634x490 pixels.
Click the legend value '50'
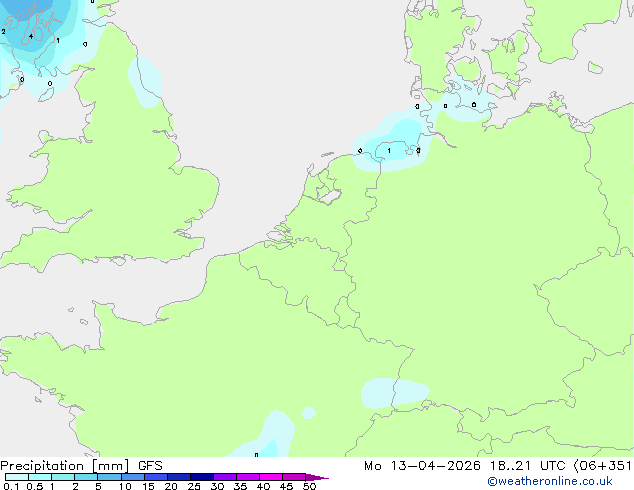click(x=310, y=486)
